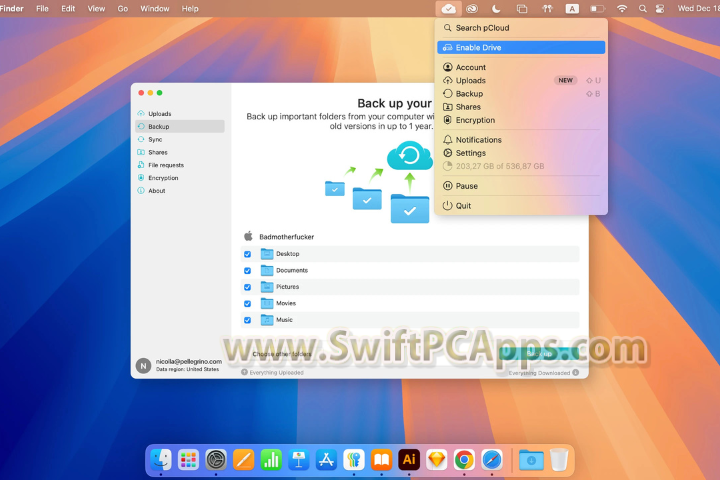Open Google Chrome from the Dock

464,459
